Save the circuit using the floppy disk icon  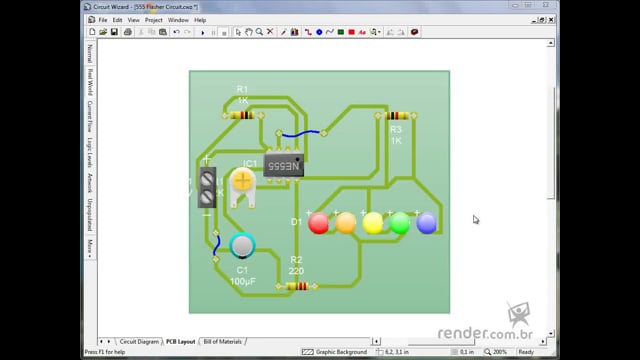pos(114,32)
